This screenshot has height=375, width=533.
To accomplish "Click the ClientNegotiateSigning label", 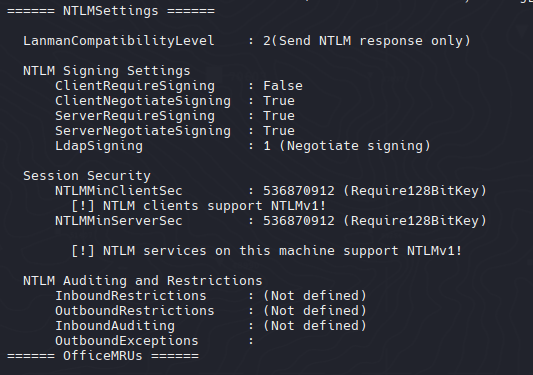I will pos(143,101).
